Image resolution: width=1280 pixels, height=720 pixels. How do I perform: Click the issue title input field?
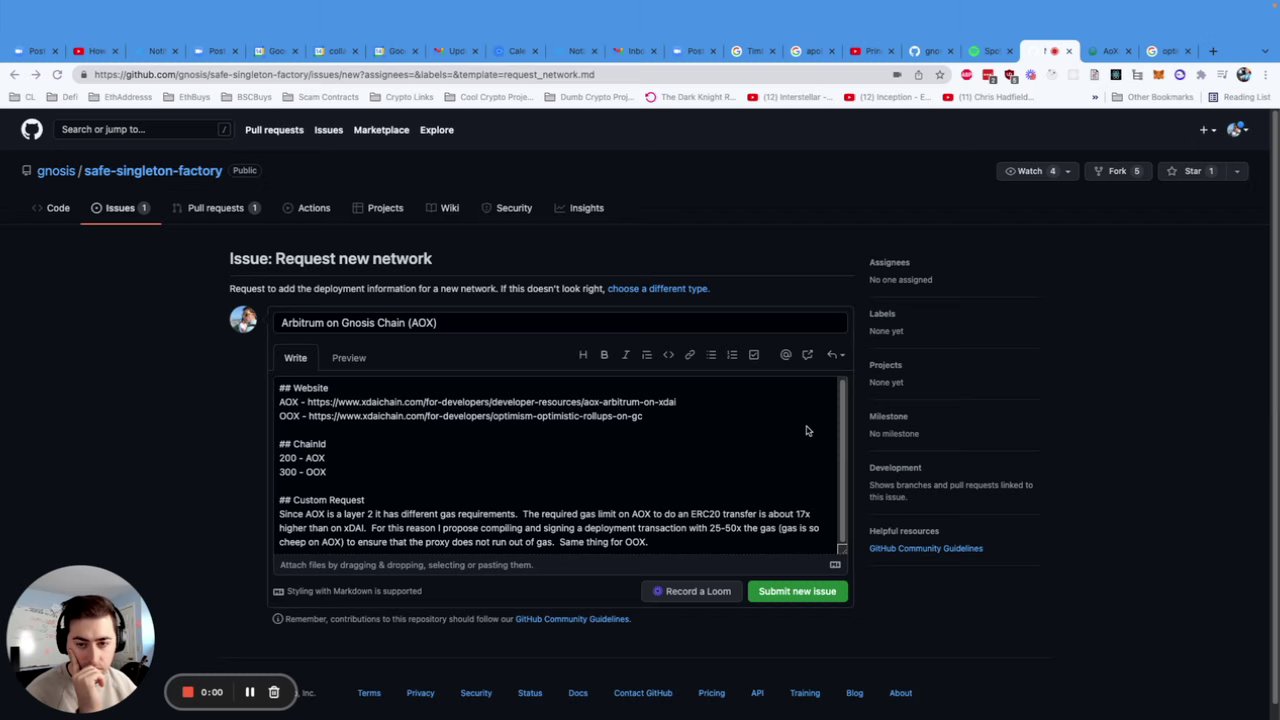coord(559,323)
